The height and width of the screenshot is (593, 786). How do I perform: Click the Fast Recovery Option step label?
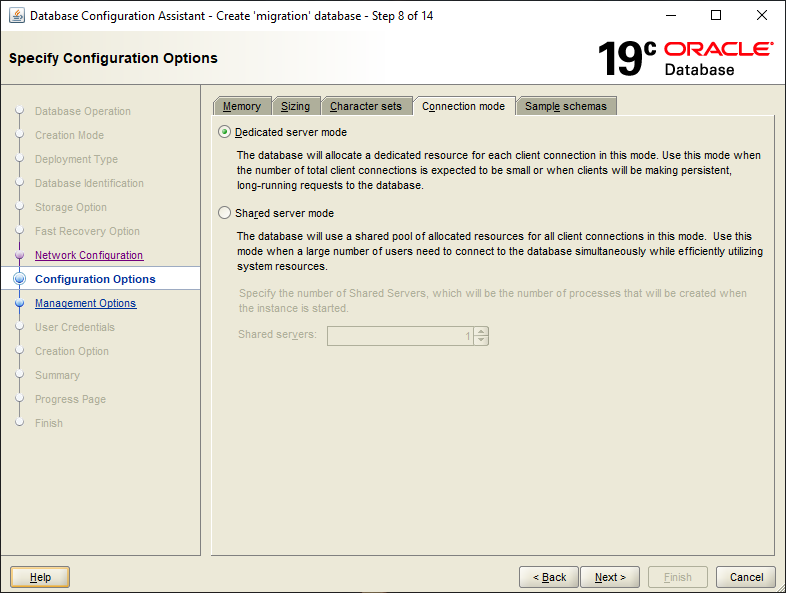pyautogui.click(x=87, y=232)
